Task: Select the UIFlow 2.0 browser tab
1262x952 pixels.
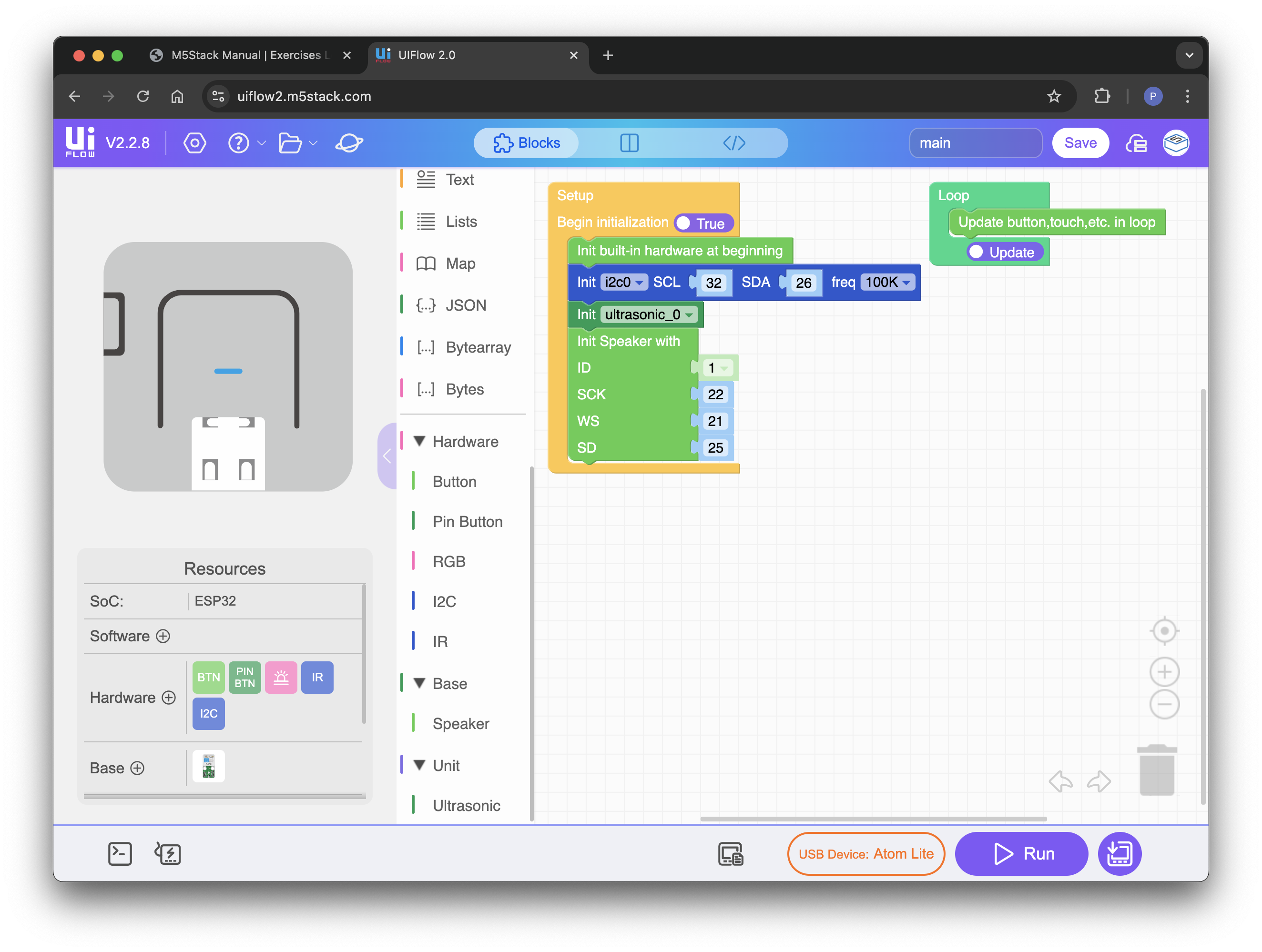Action: (478, 55)
